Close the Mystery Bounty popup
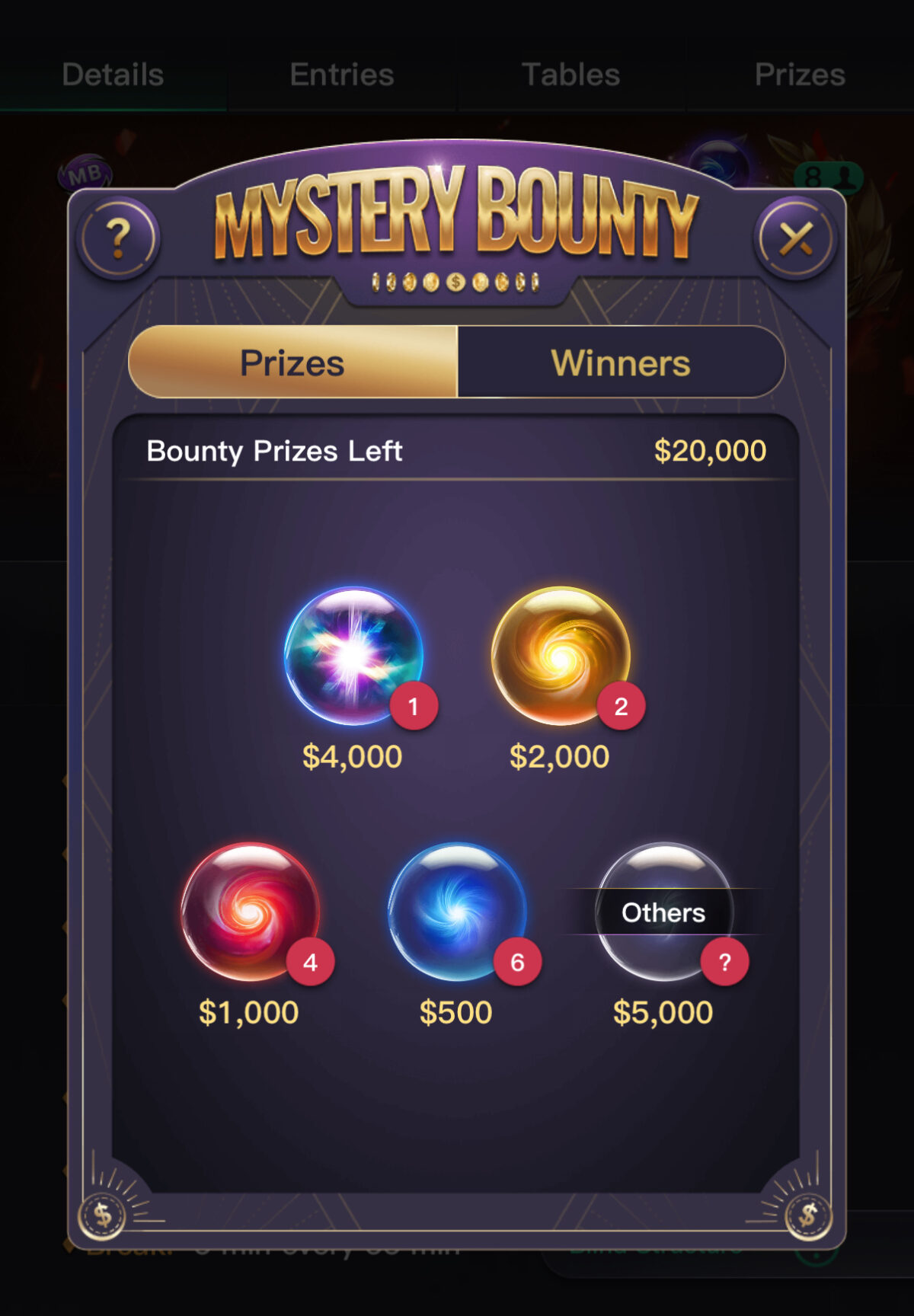 (796, 238)
